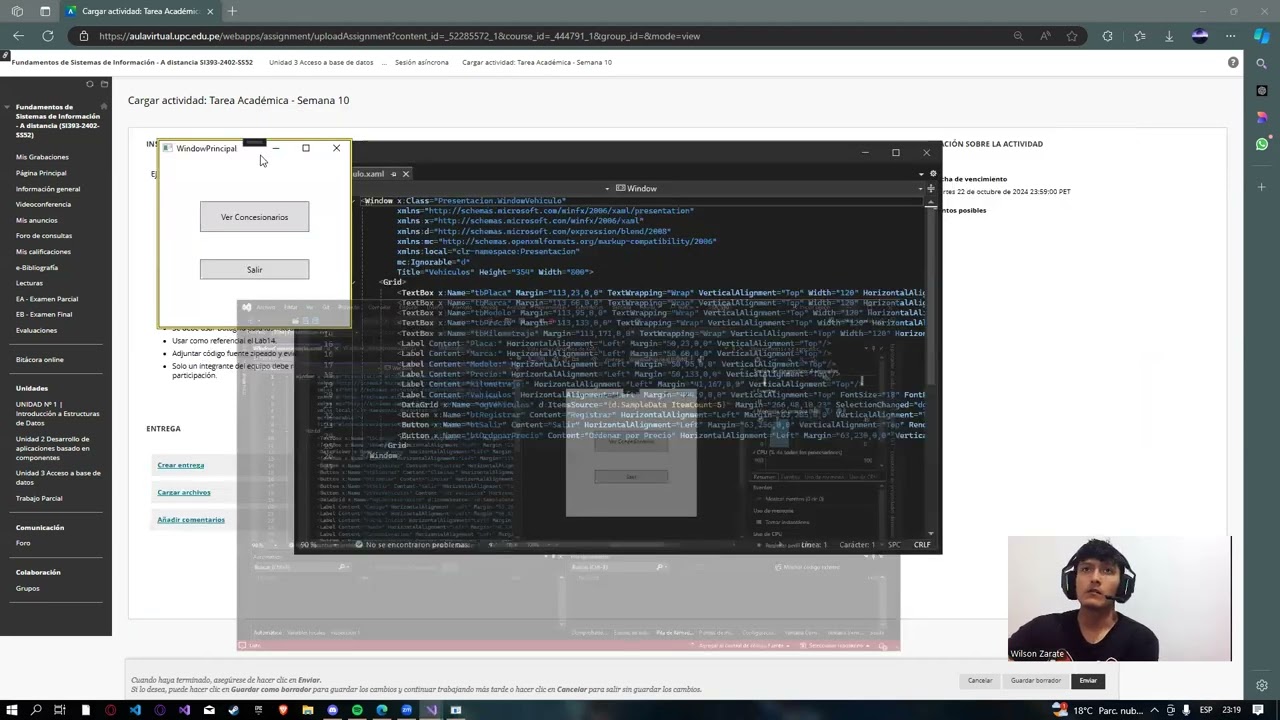Viewport: 1280px width, 720px height.
Task: Open Spotify from taskbar
Action: (x=357, y=710)
